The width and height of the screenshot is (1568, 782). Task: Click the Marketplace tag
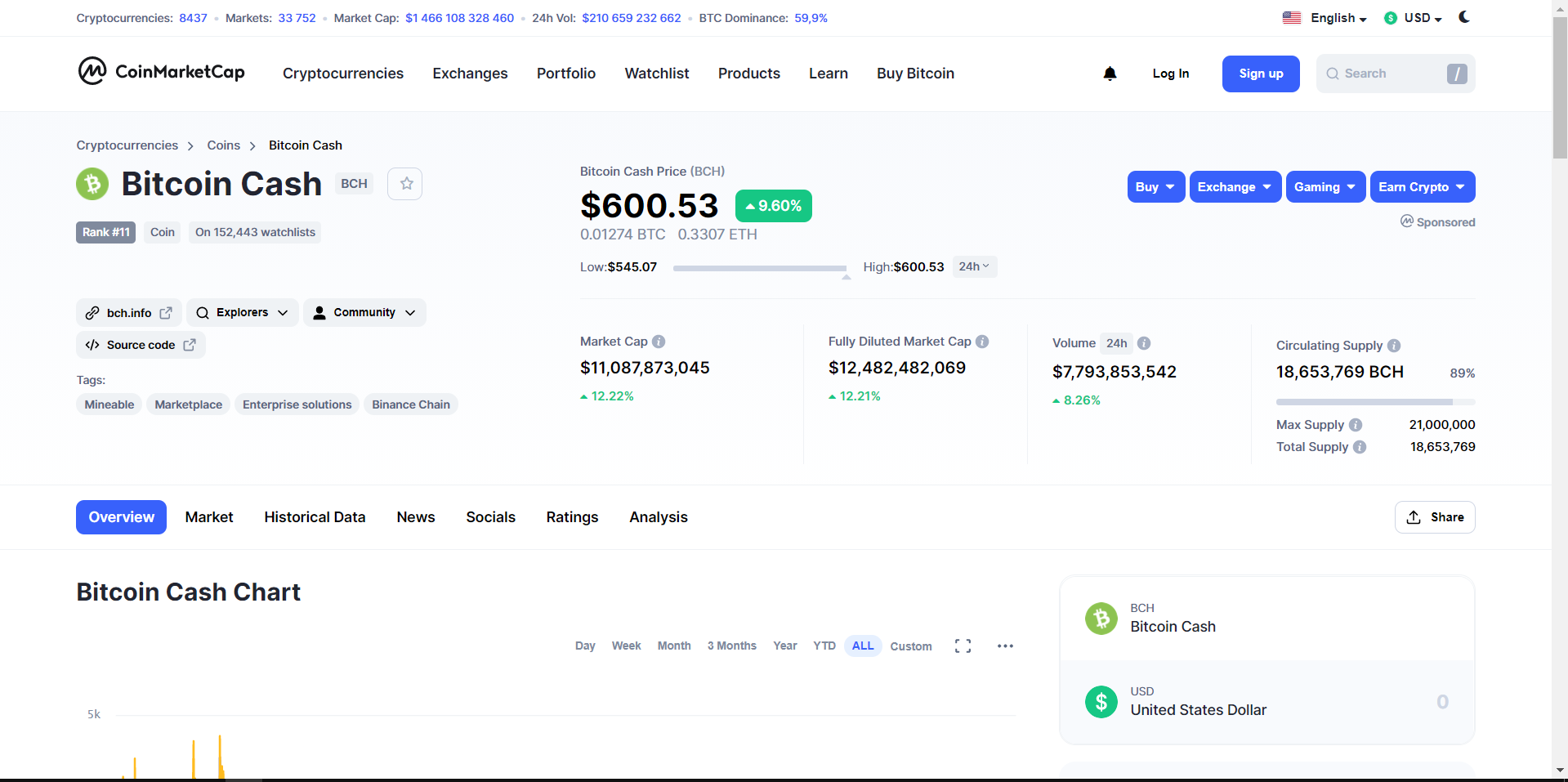pyautogui.click(x=188, y=404)
